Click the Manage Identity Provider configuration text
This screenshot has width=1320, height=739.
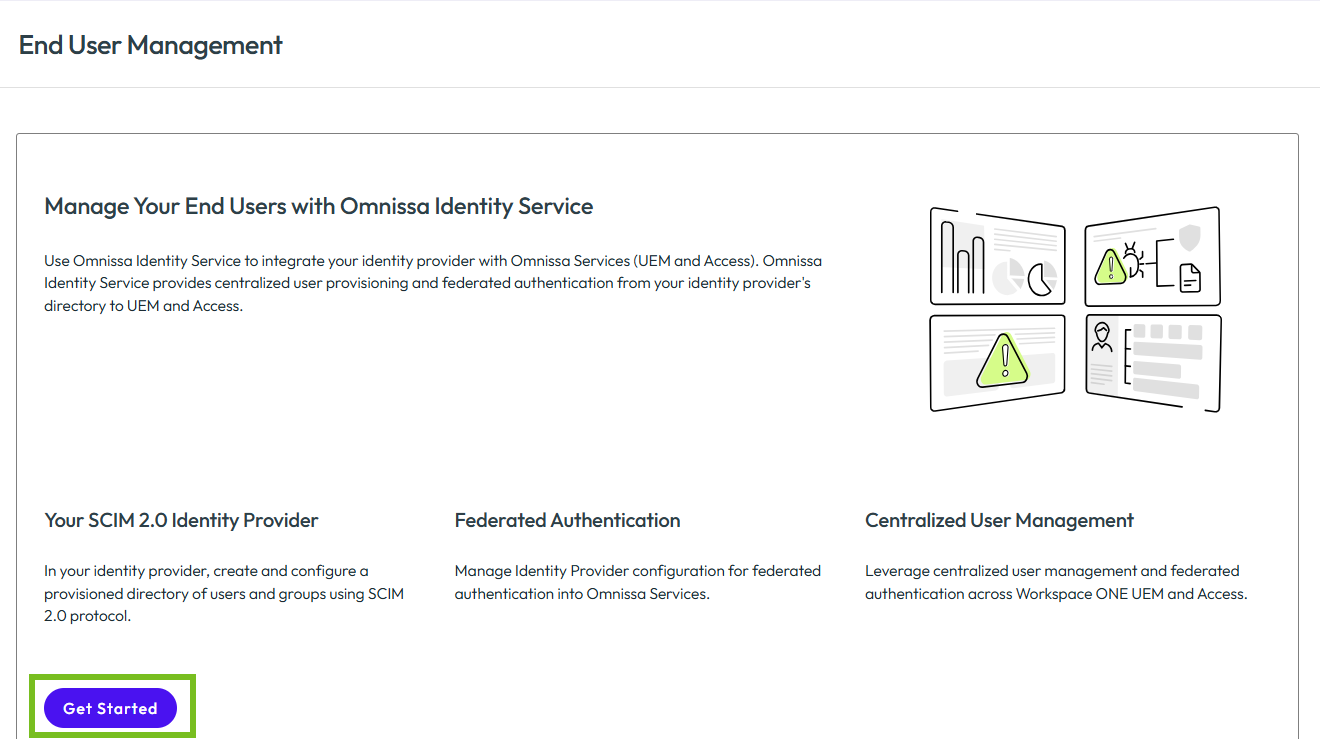(638, 582)
